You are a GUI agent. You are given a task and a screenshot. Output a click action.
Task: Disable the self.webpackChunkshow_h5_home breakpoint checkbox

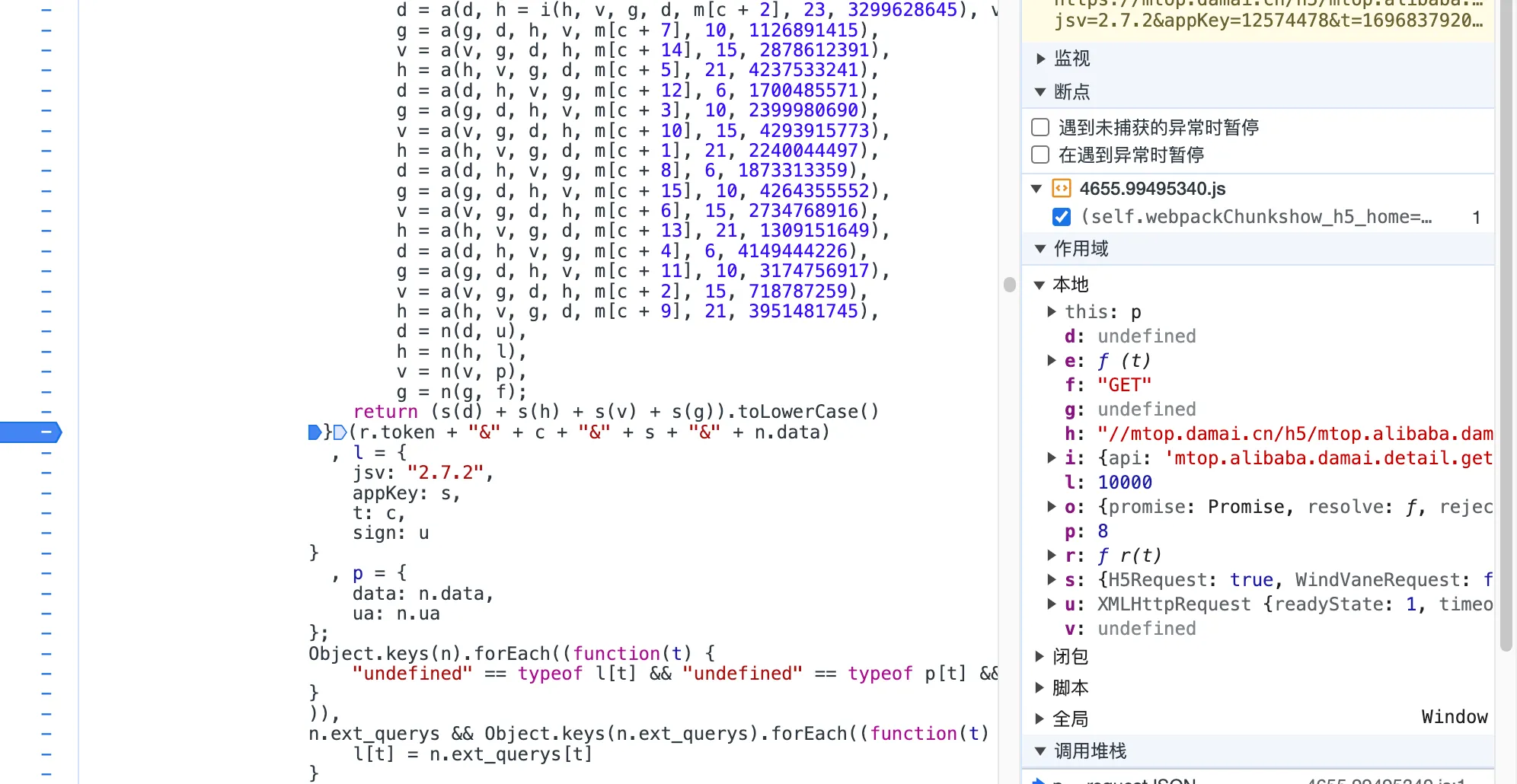point(1061,217)
